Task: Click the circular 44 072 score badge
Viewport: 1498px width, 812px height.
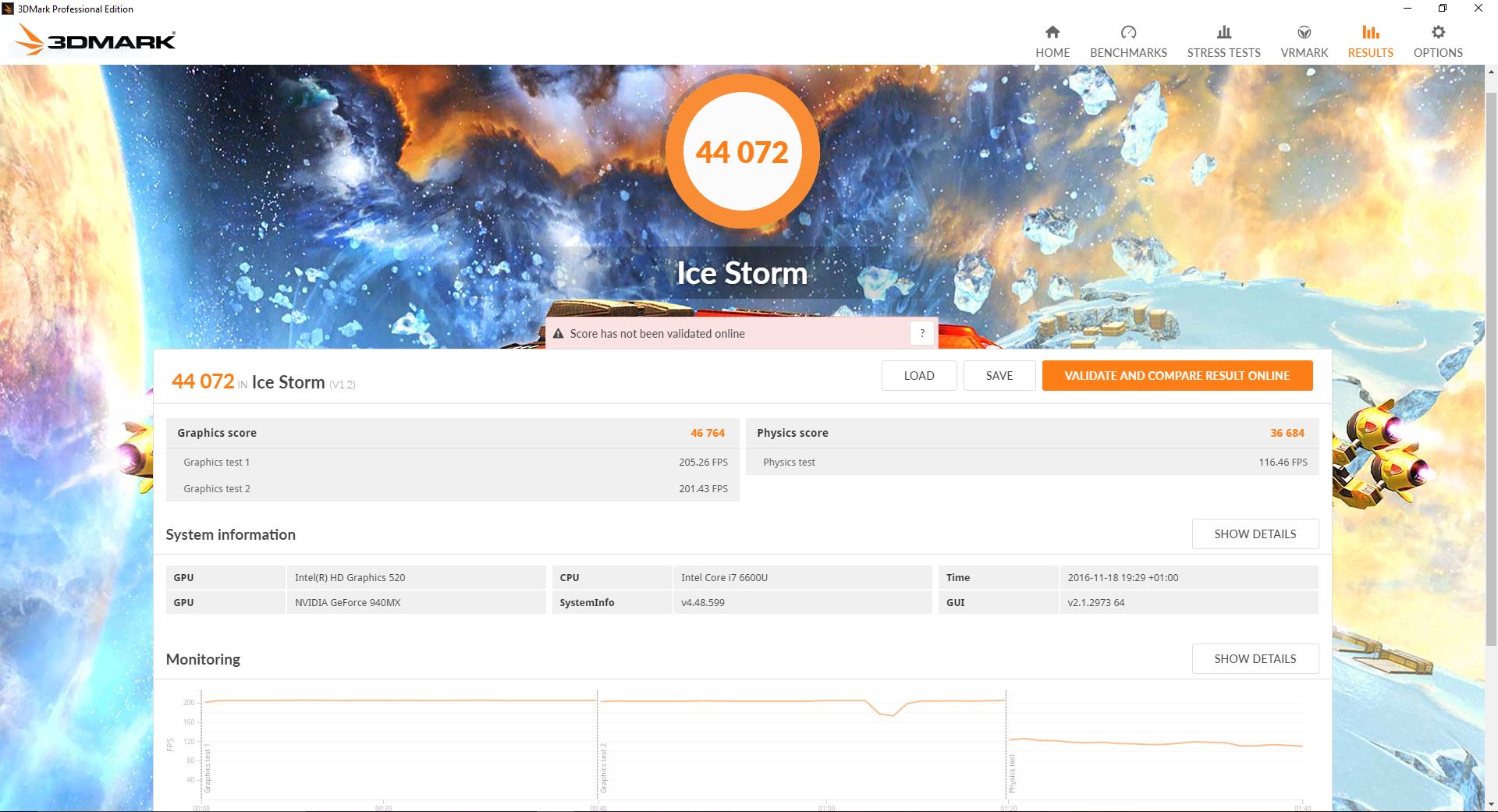Action: [742, 151]
